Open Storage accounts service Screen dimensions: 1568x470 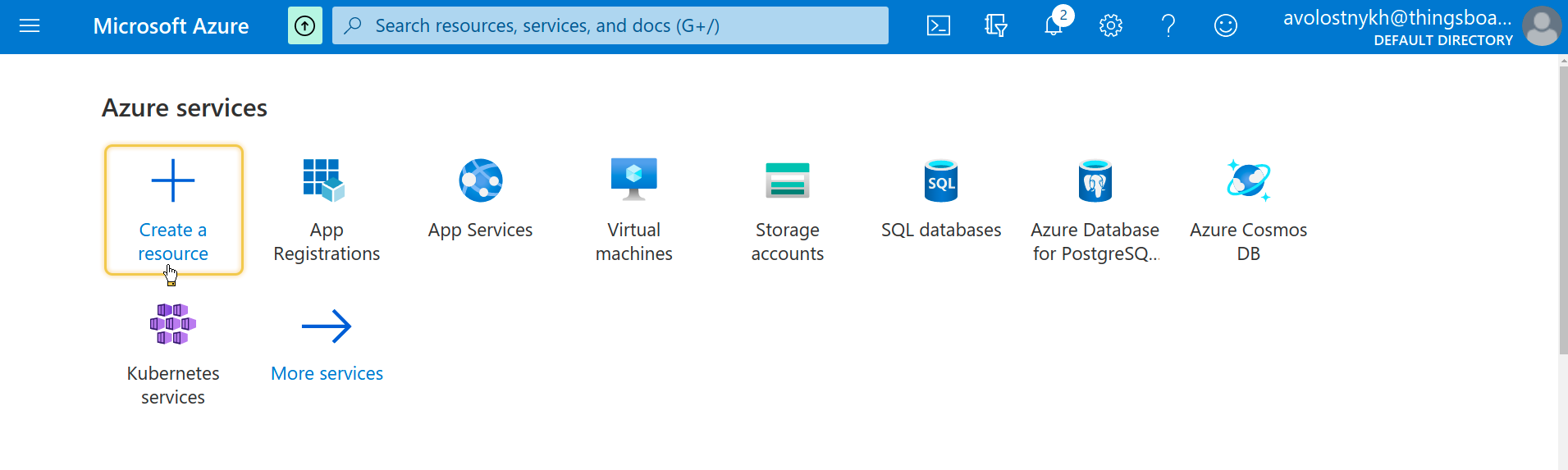(x=788, y=210)
